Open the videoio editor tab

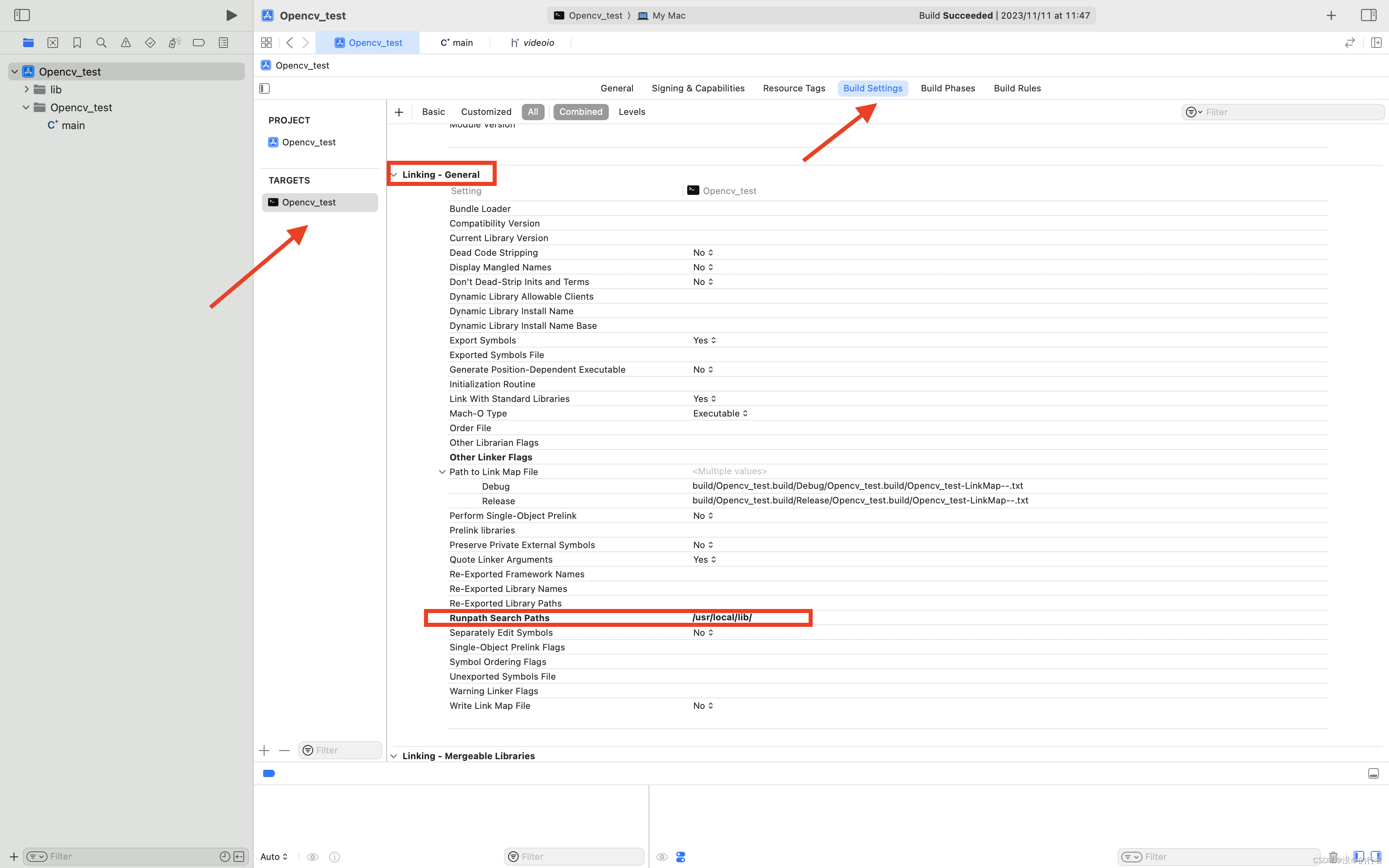(x=532, y=43)
